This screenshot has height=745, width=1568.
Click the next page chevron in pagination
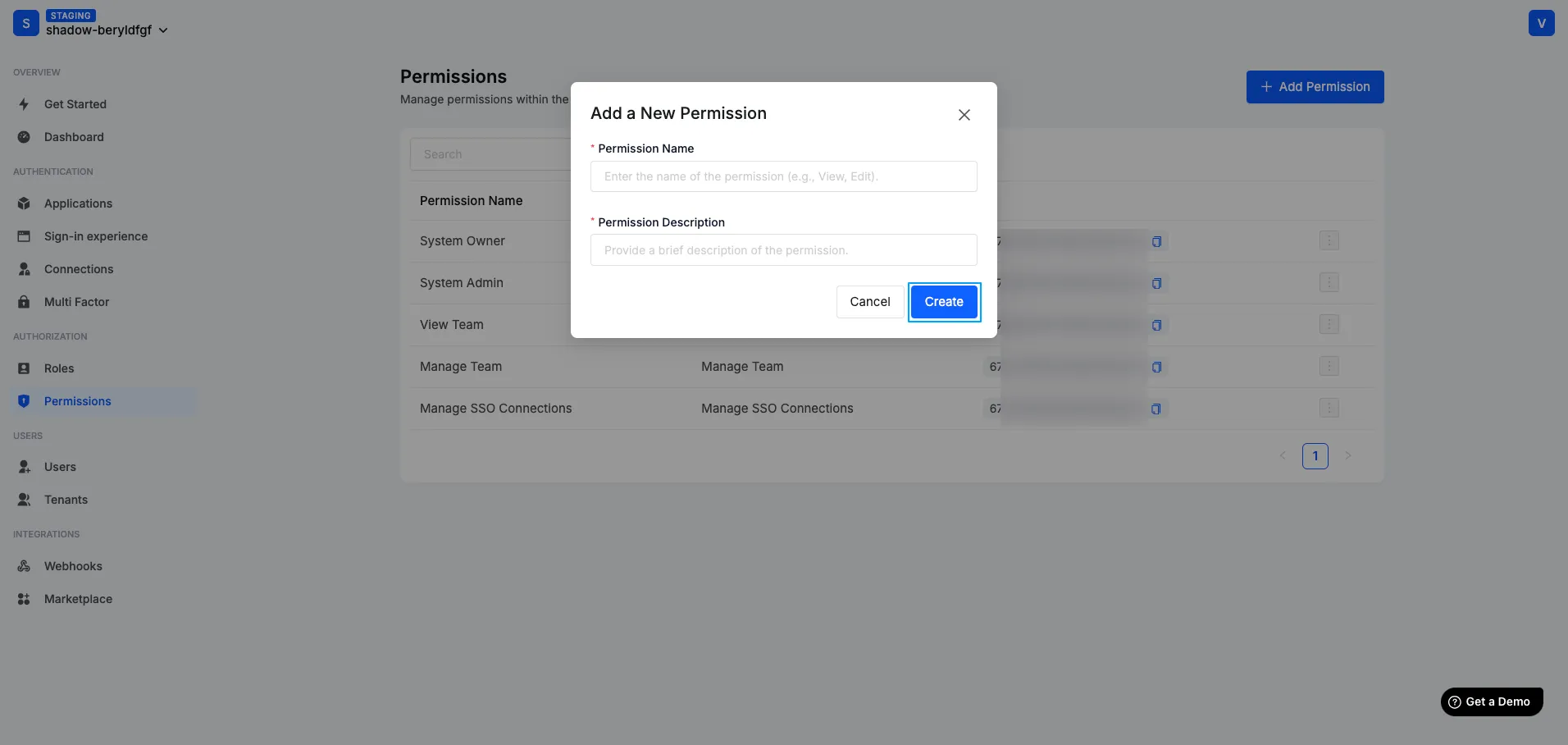1348,456
